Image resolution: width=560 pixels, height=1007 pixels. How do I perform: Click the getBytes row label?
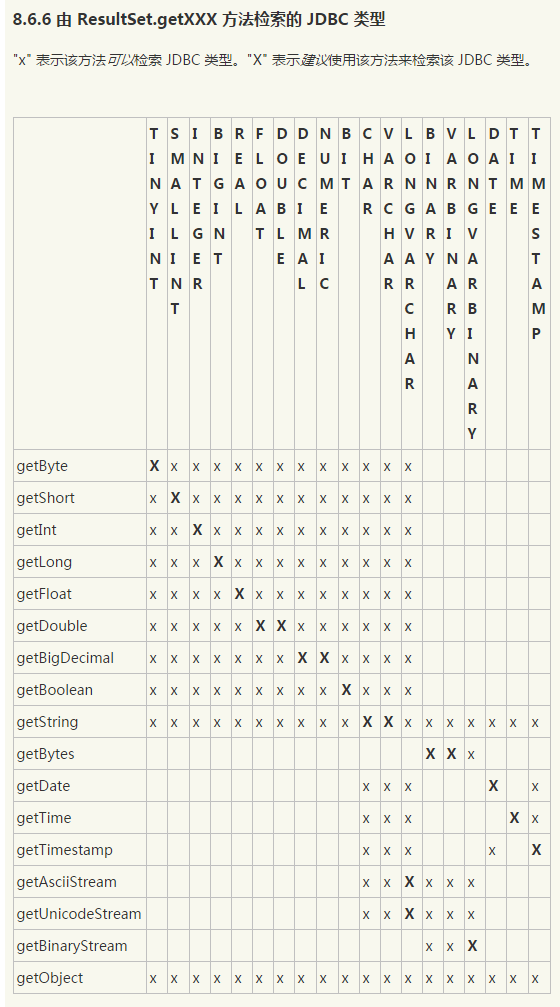pyautogui.click(x=45, y=754)
